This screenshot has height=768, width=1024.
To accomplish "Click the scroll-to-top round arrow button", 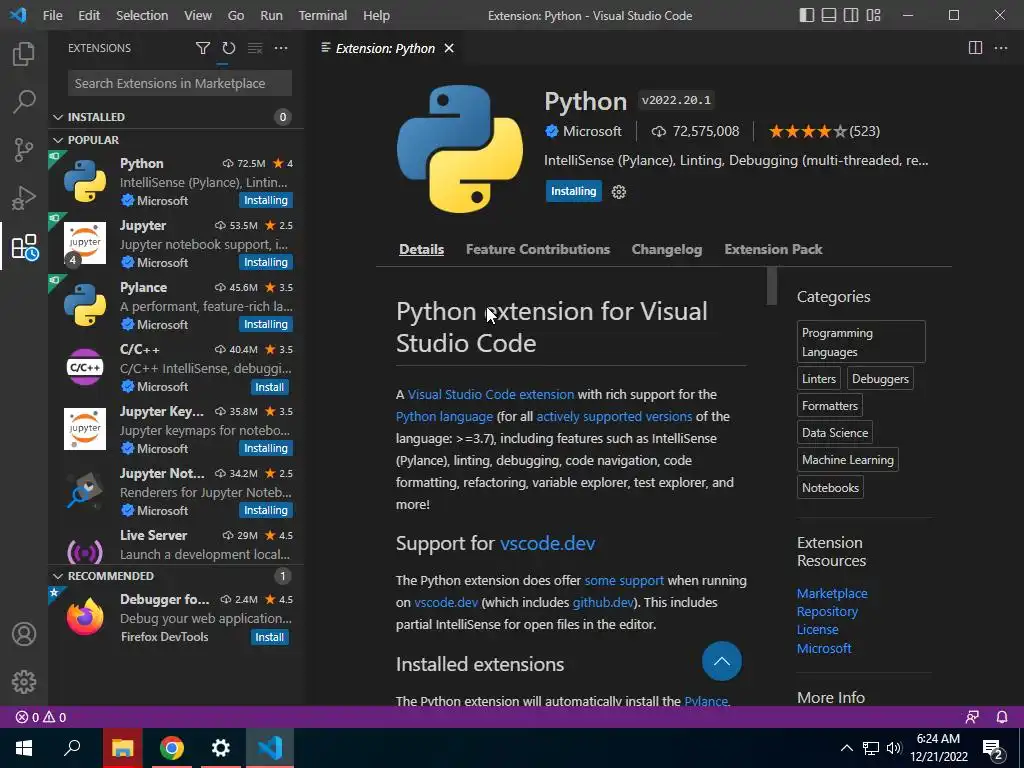I will (x=722, y=661).
